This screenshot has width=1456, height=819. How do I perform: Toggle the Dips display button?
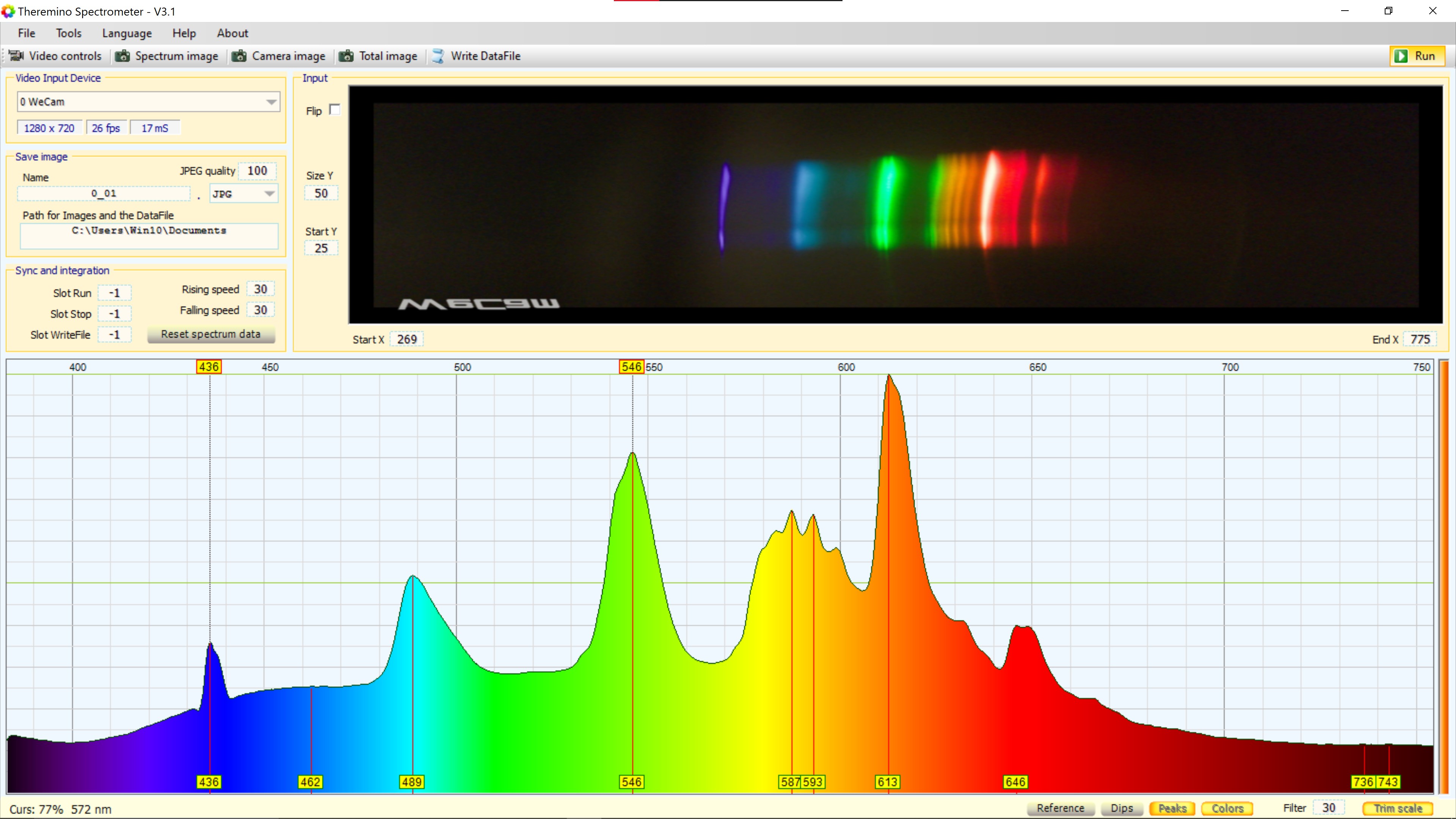[x=1122, y=808]
